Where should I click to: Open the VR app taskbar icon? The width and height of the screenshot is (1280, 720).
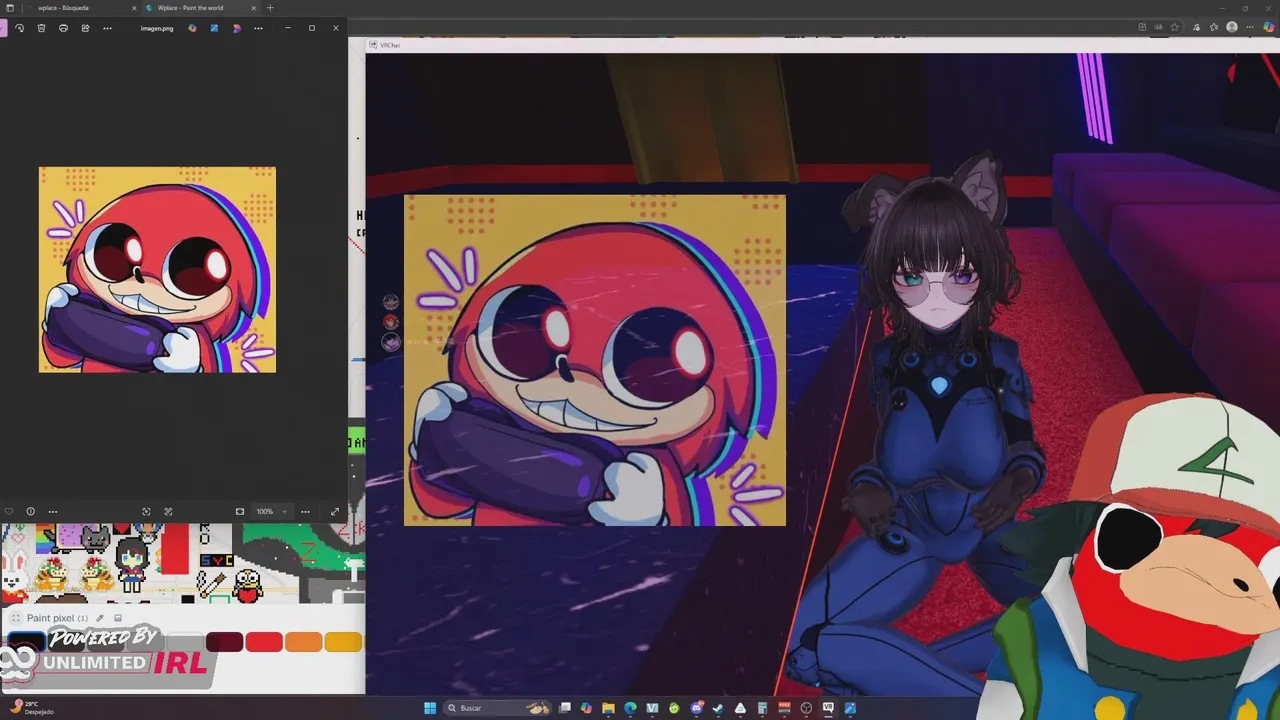(828, 708)
